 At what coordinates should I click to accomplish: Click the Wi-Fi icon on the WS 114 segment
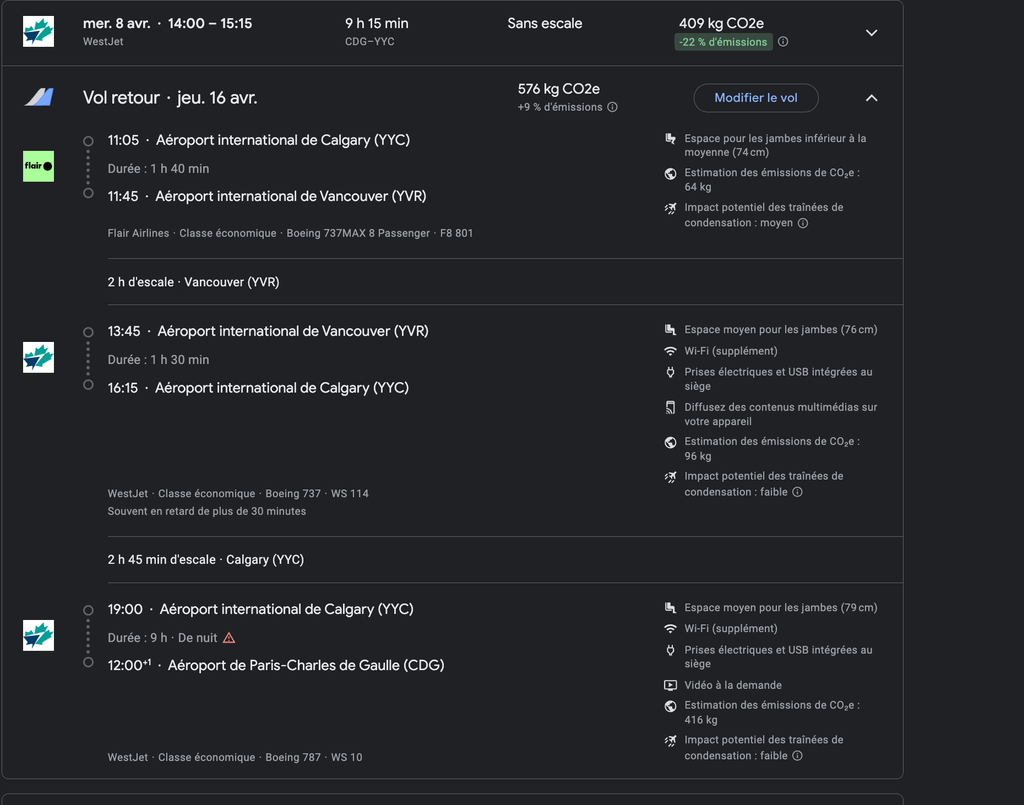coord(670,351)
